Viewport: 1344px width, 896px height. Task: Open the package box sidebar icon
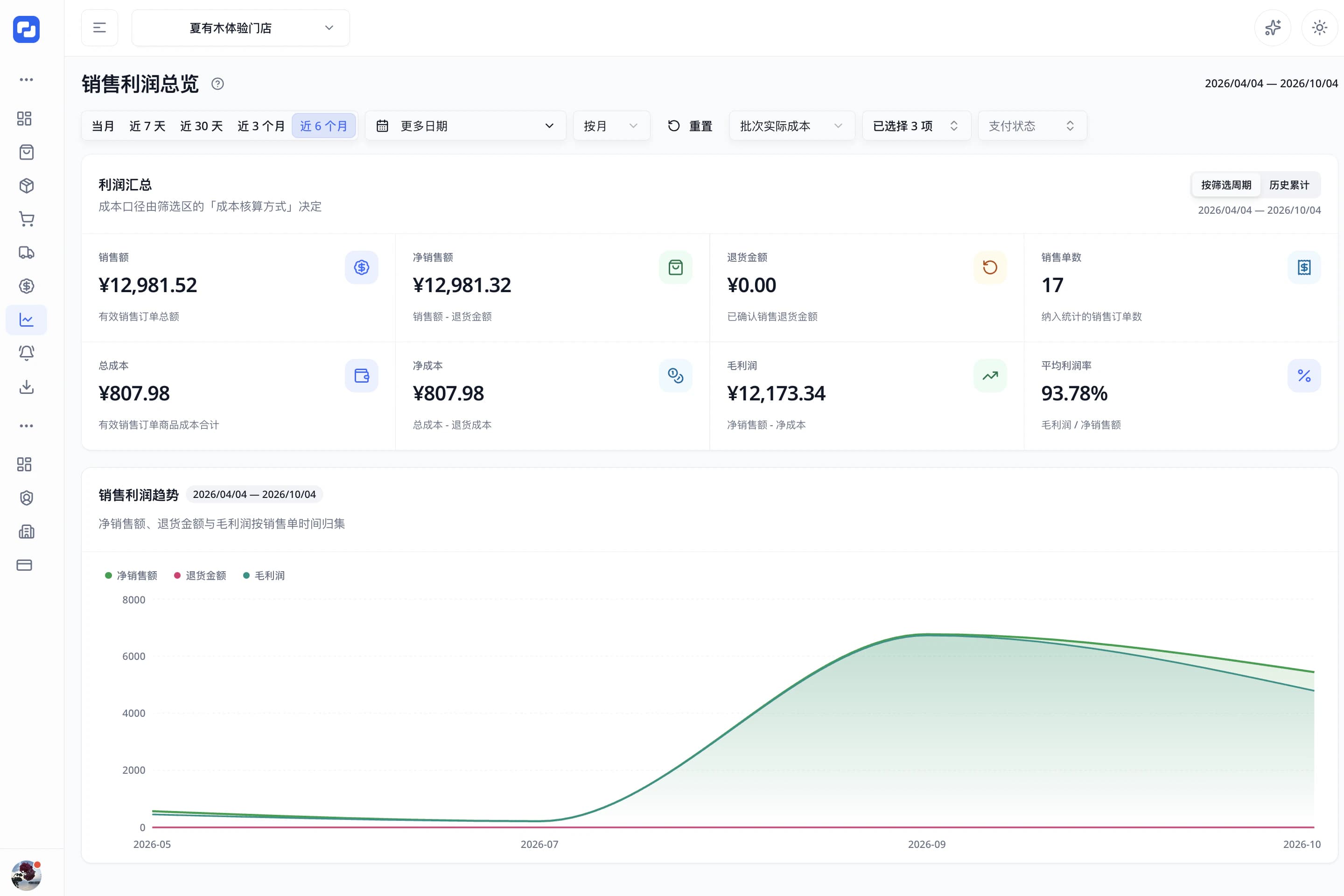tap(26, 186)
